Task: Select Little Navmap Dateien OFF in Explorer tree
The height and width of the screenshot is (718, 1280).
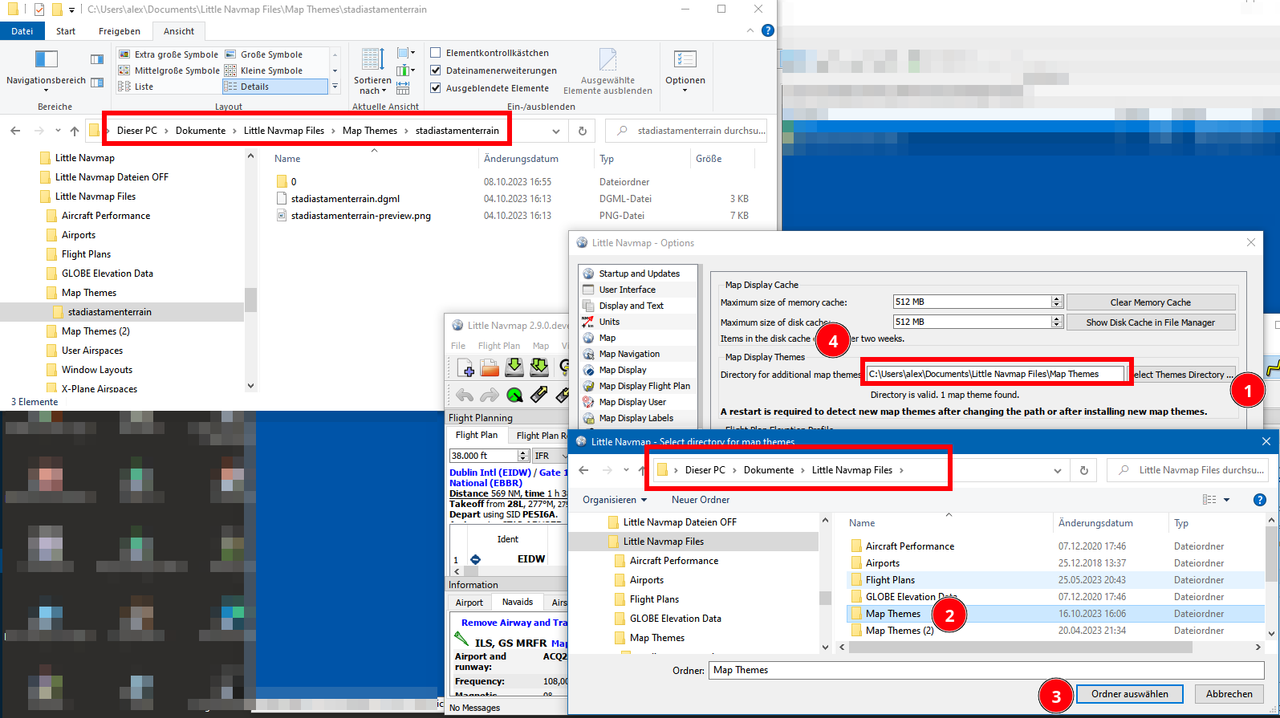Action: [x=111, y=177]
